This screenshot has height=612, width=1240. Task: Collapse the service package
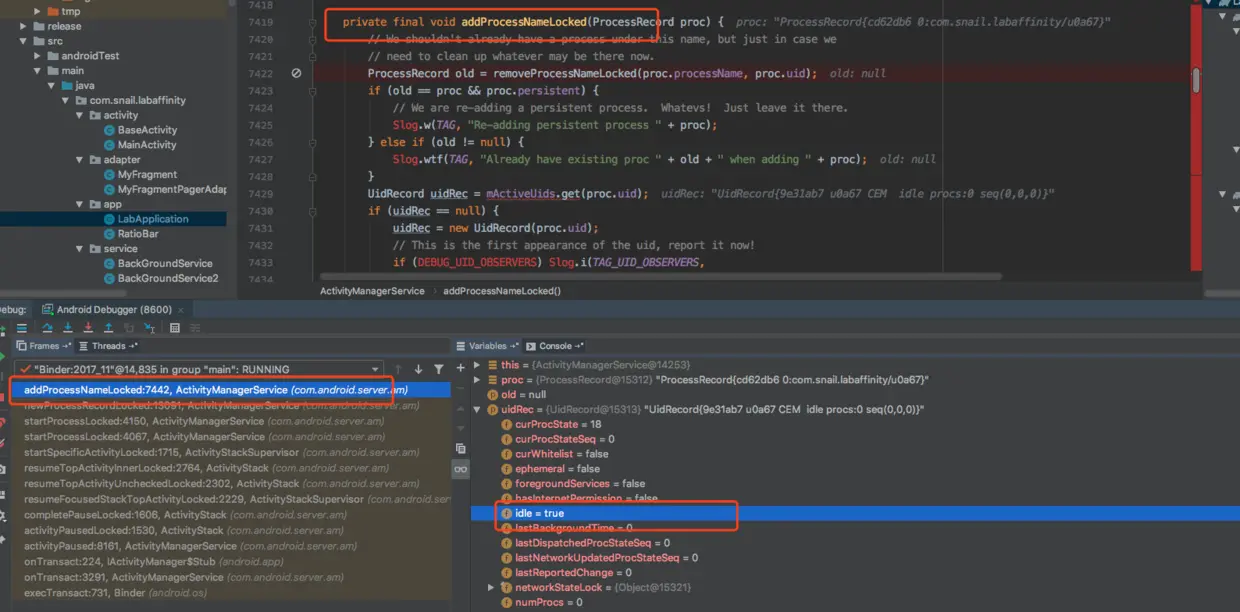(x=80, y=248)
